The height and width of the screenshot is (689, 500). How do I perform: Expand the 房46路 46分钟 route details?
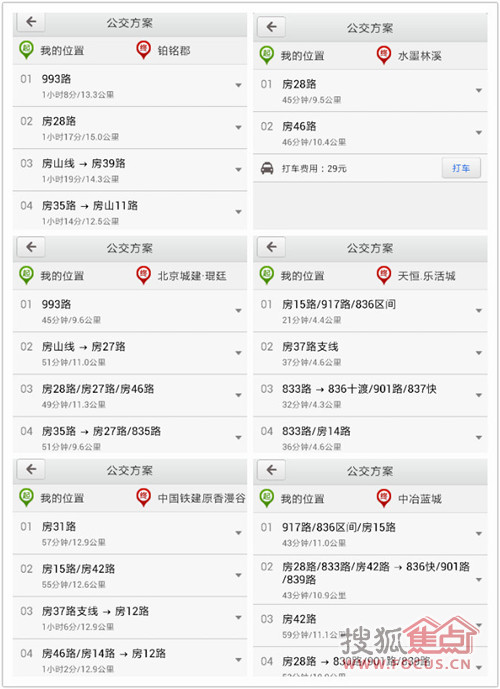point(479,132)
